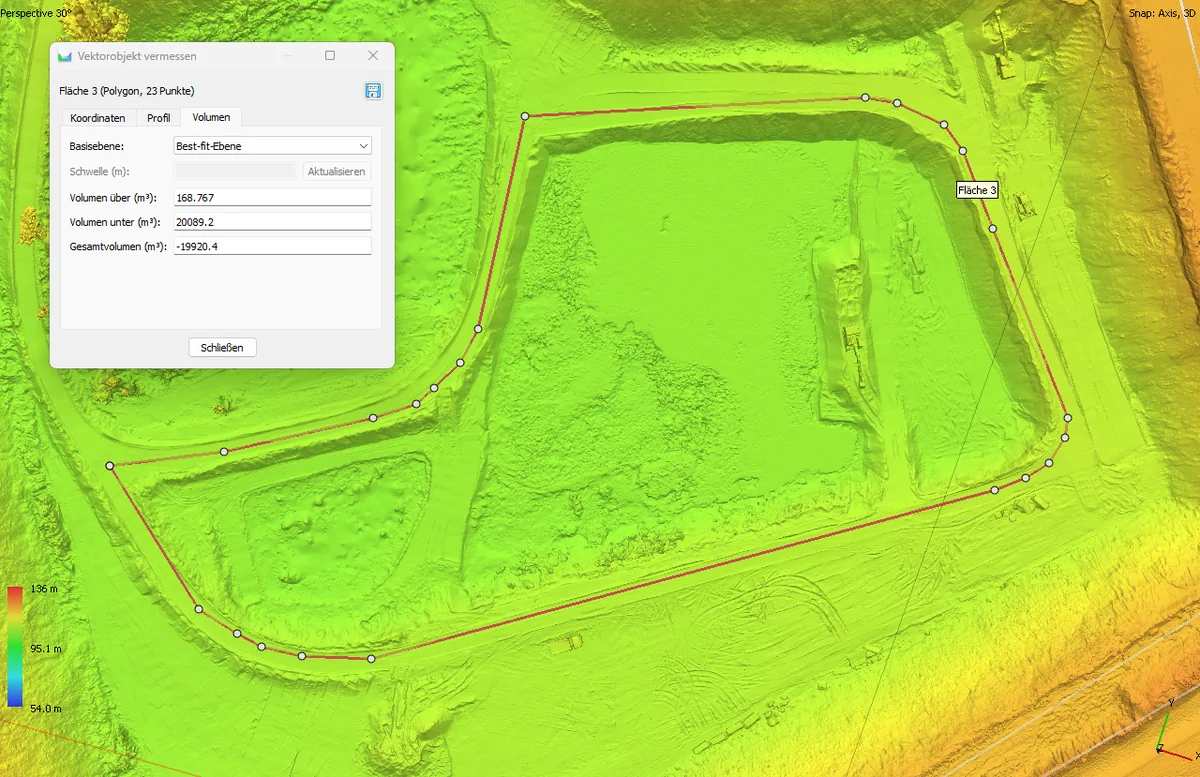Click the Fläche 3 label on the map
Image resolution: width=1200 pixels, height=777 pixels.
[976, 190]
